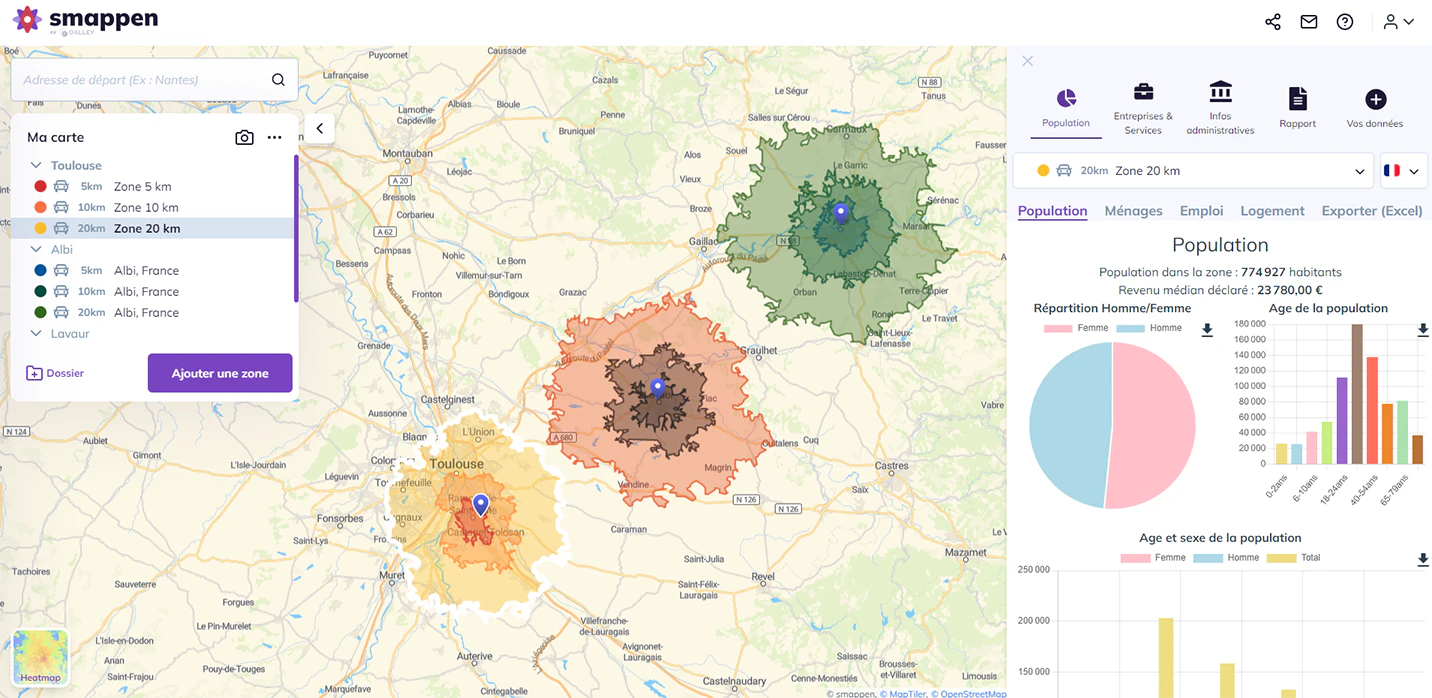This screenshot has width=1432, height=698.
Task: Take a map snapshot with camera icon
Action: coord(244,138)
